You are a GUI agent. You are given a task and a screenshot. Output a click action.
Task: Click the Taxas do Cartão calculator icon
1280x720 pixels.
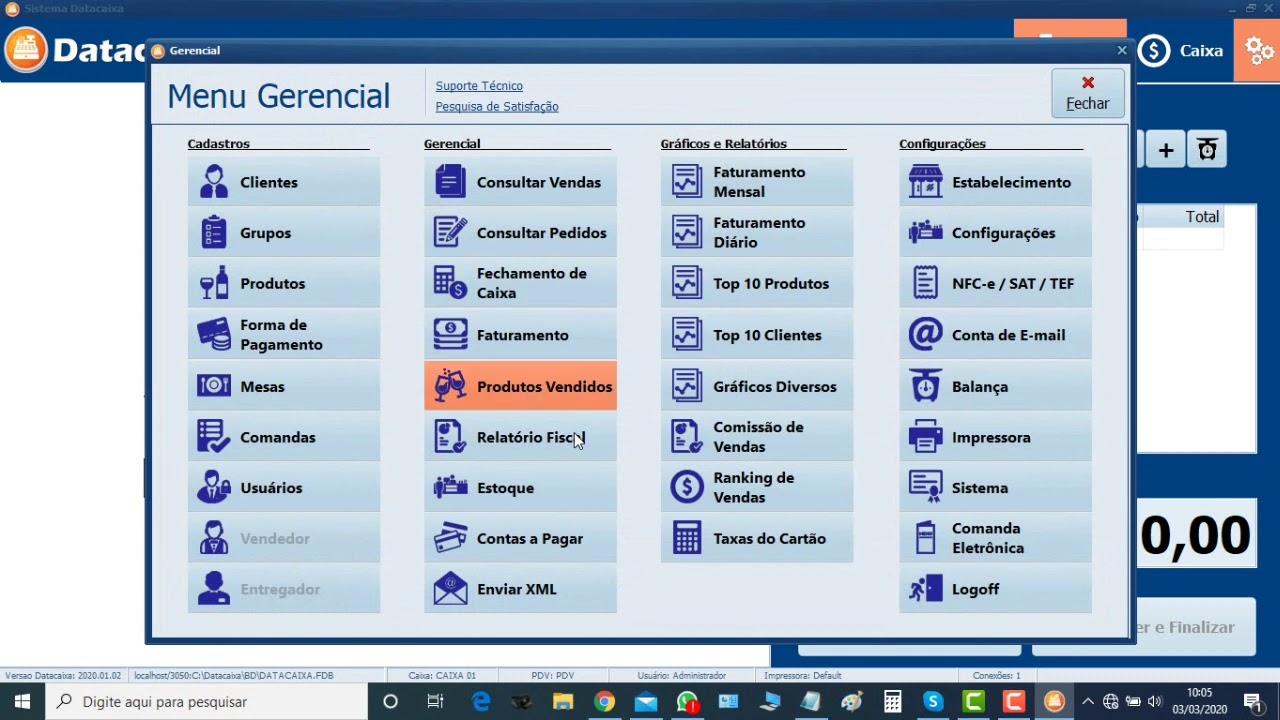[687, 538]
